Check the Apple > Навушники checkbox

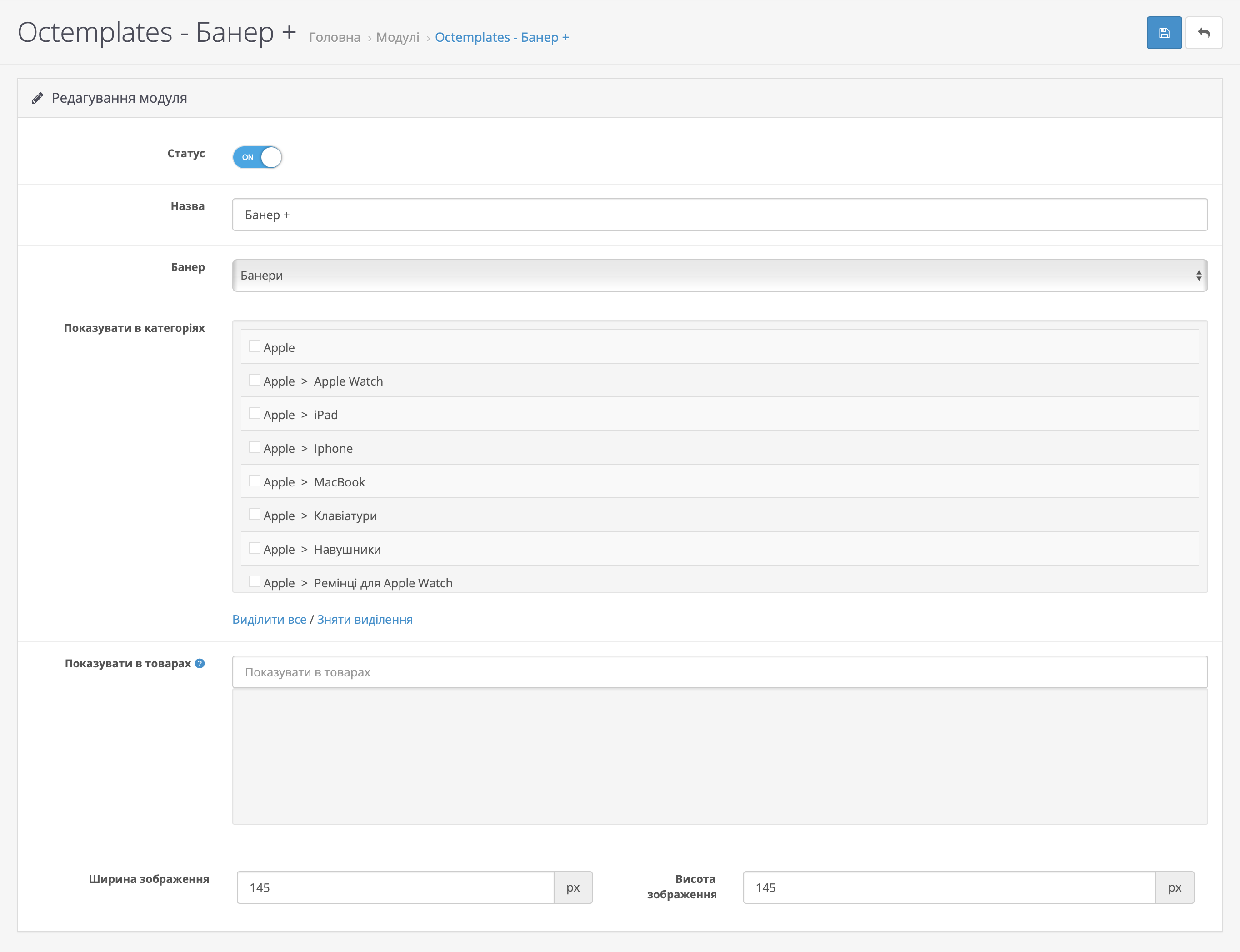tap(255, 548)
